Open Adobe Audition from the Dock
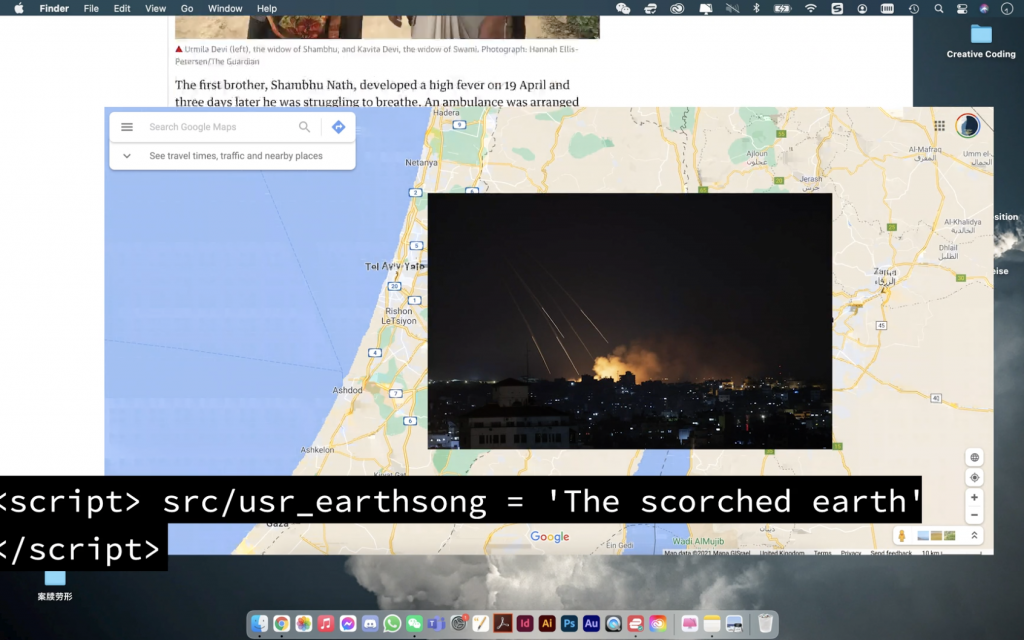1024x640 pixels. click(x=591, y=624)
